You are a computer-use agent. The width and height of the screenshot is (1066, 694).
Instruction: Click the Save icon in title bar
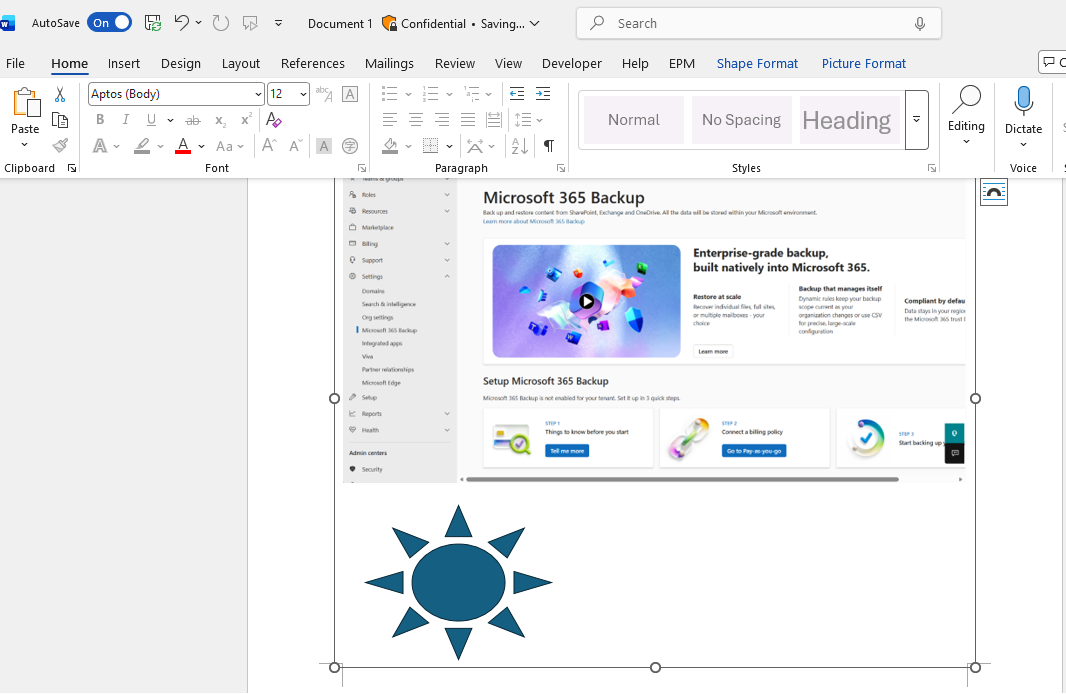153,23
